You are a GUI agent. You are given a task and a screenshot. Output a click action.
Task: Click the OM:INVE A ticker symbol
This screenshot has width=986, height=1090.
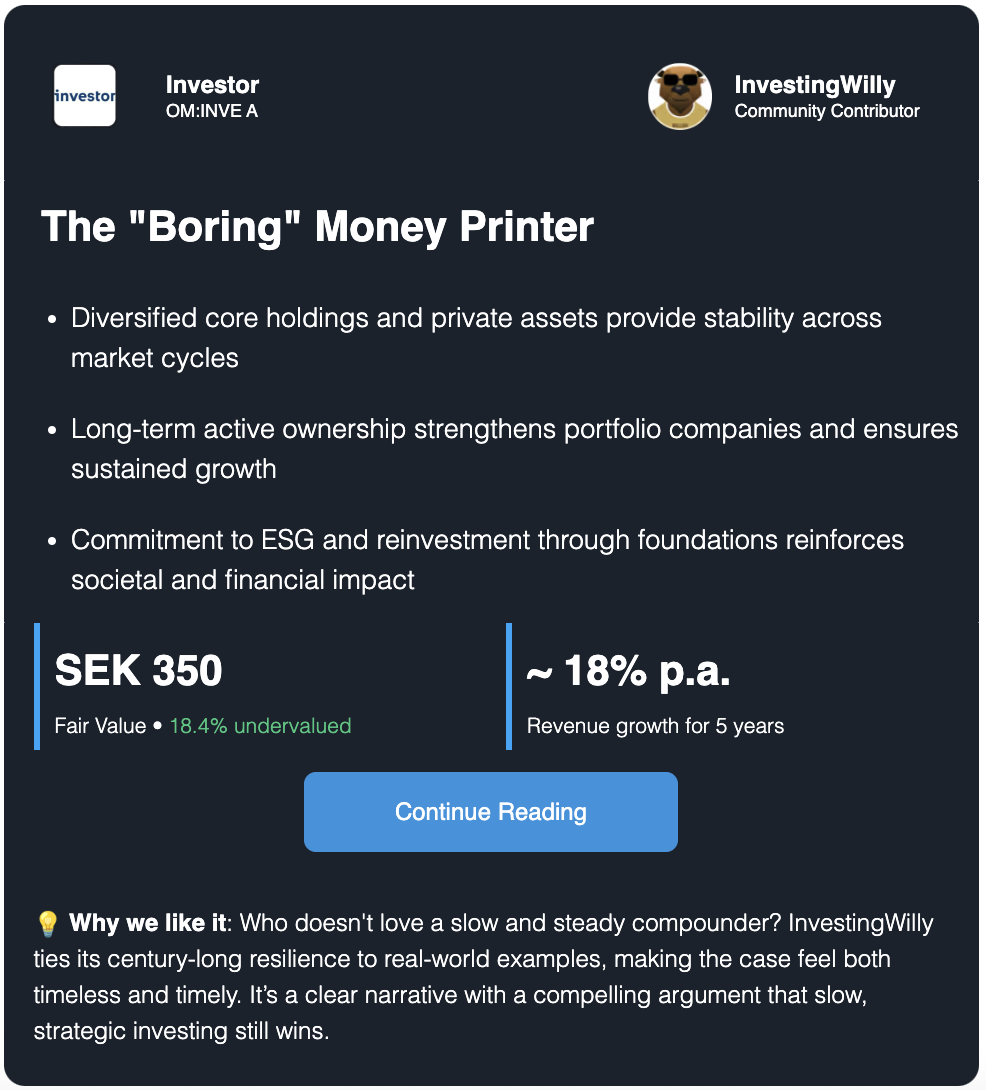[x=211, y=111]
